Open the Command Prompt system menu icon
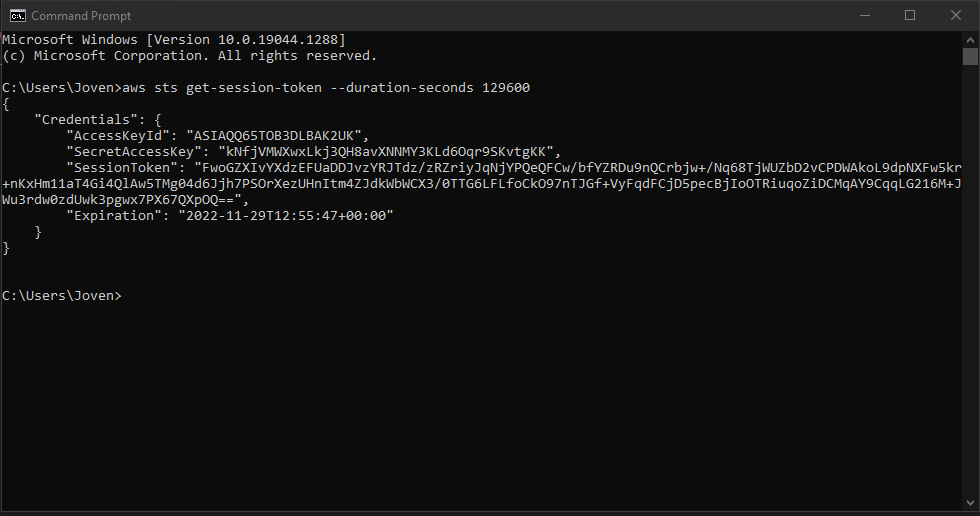 pos(17,15)
